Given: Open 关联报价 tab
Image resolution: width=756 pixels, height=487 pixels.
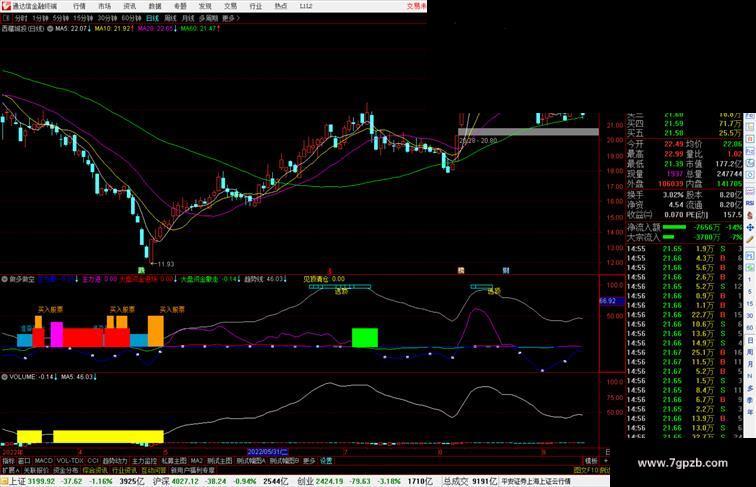Looking at the screenshot, I should 36,470.
